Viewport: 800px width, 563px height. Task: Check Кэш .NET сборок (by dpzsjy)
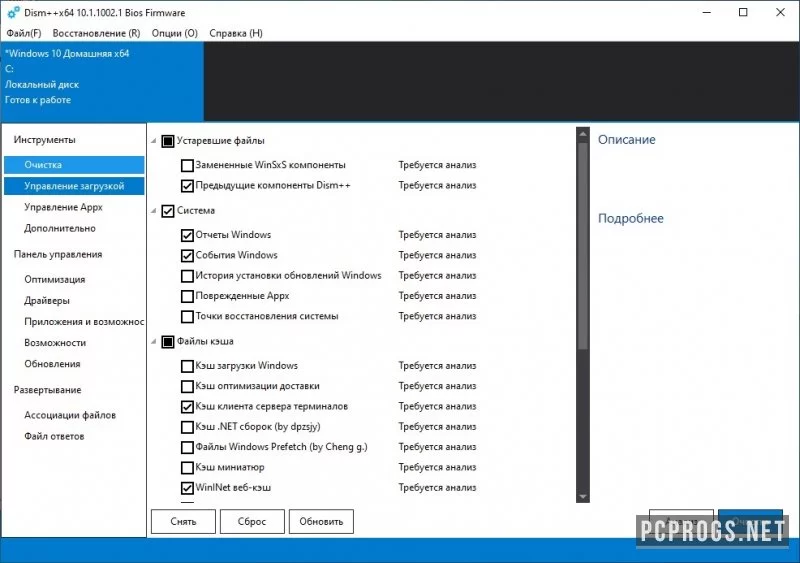(187, 427)
